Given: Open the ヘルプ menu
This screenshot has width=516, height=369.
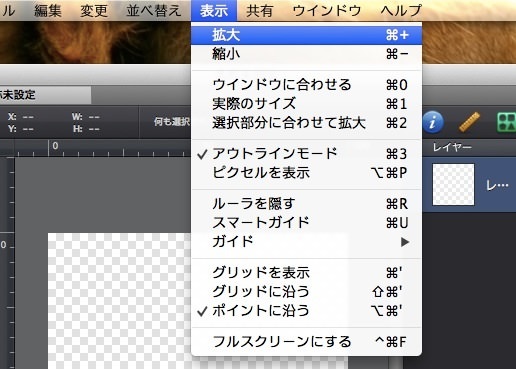Looking at the screenshot, I should 401,11.
